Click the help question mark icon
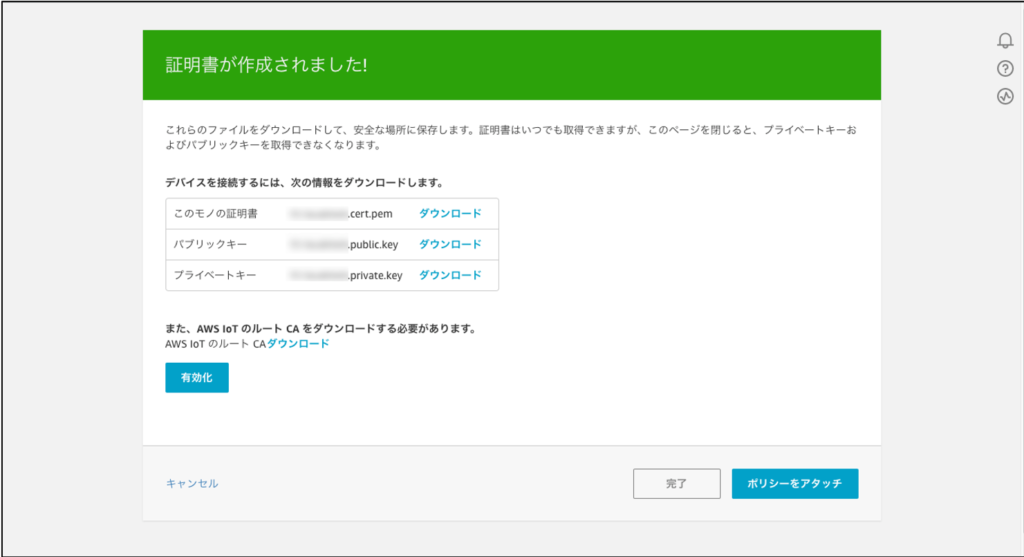Image resolution: width=1024 pixels, height=557 pixels. [x=1005, y=69]
